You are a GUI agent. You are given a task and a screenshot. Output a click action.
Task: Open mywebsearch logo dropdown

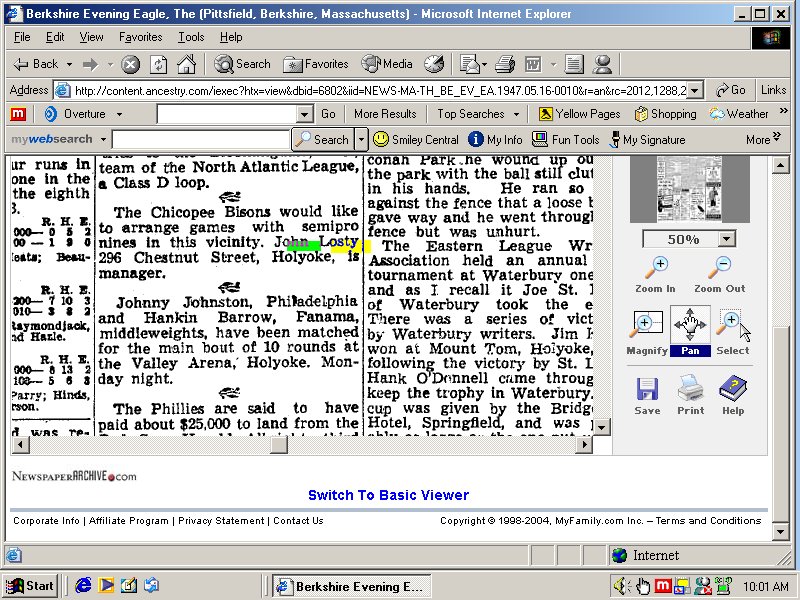103,139
